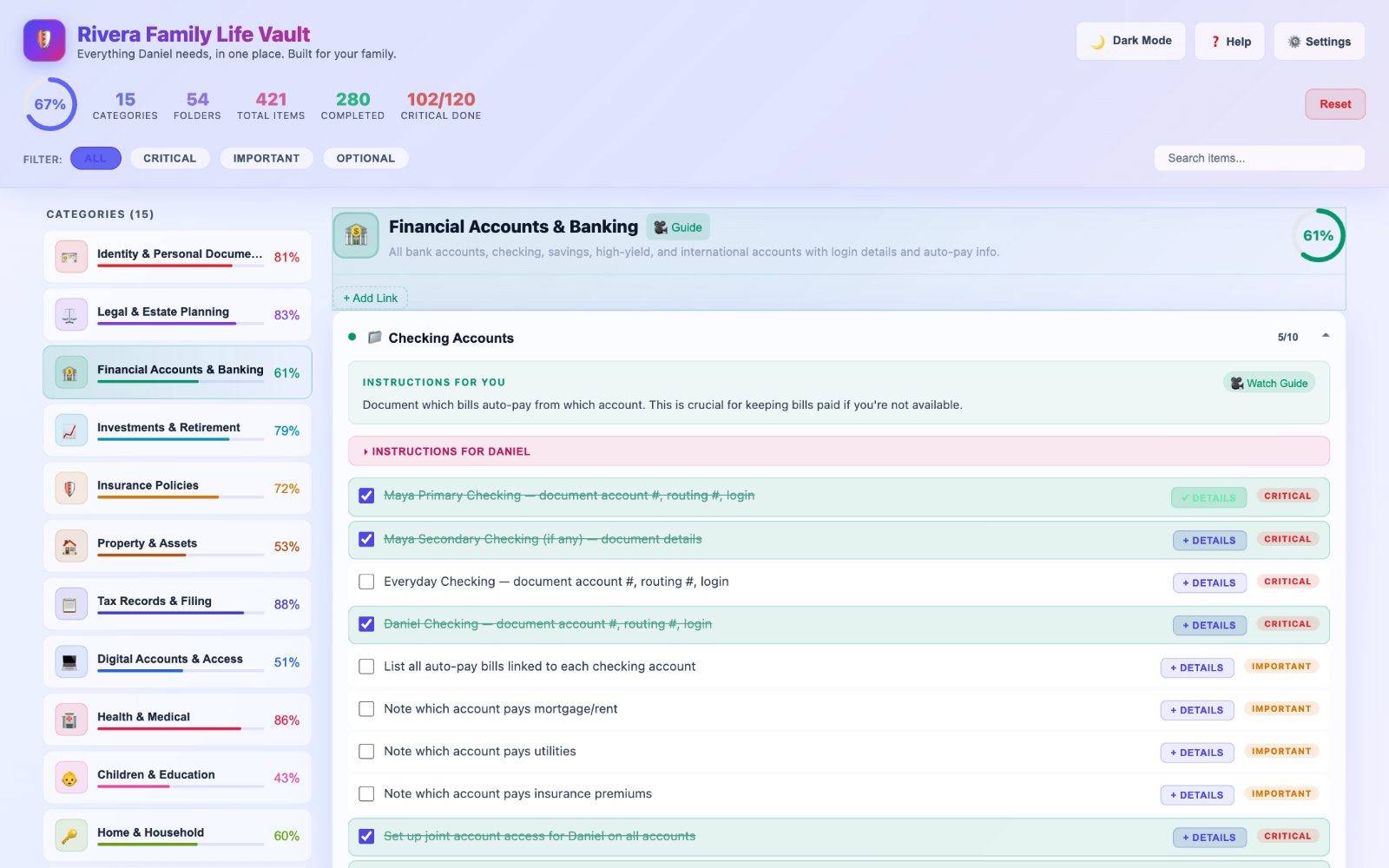Screen dimensions: 1389x868
Task: Filter items by Important
Action: point(266,158)
